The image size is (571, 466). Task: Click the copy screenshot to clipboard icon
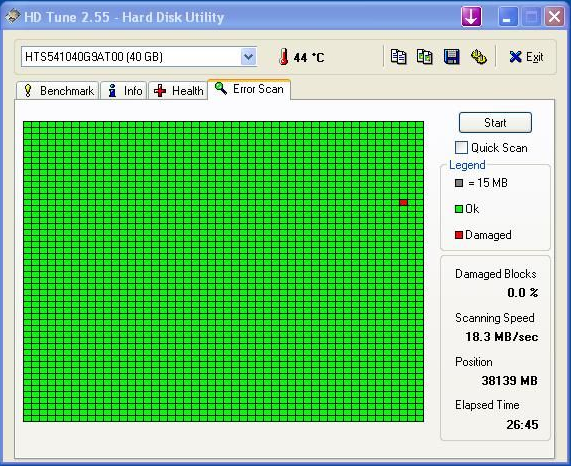(425, 57)
